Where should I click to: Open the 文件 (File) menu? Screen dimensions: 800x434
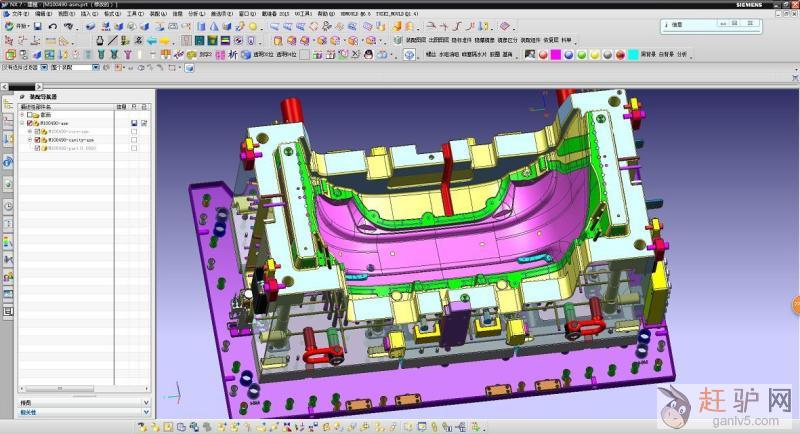(18, 15)
